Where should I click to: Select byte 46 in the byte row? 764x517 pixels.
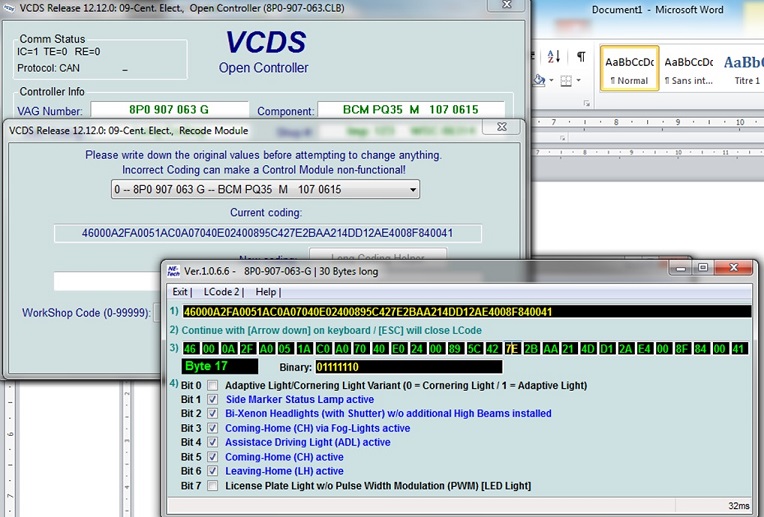tap(190, 348)
